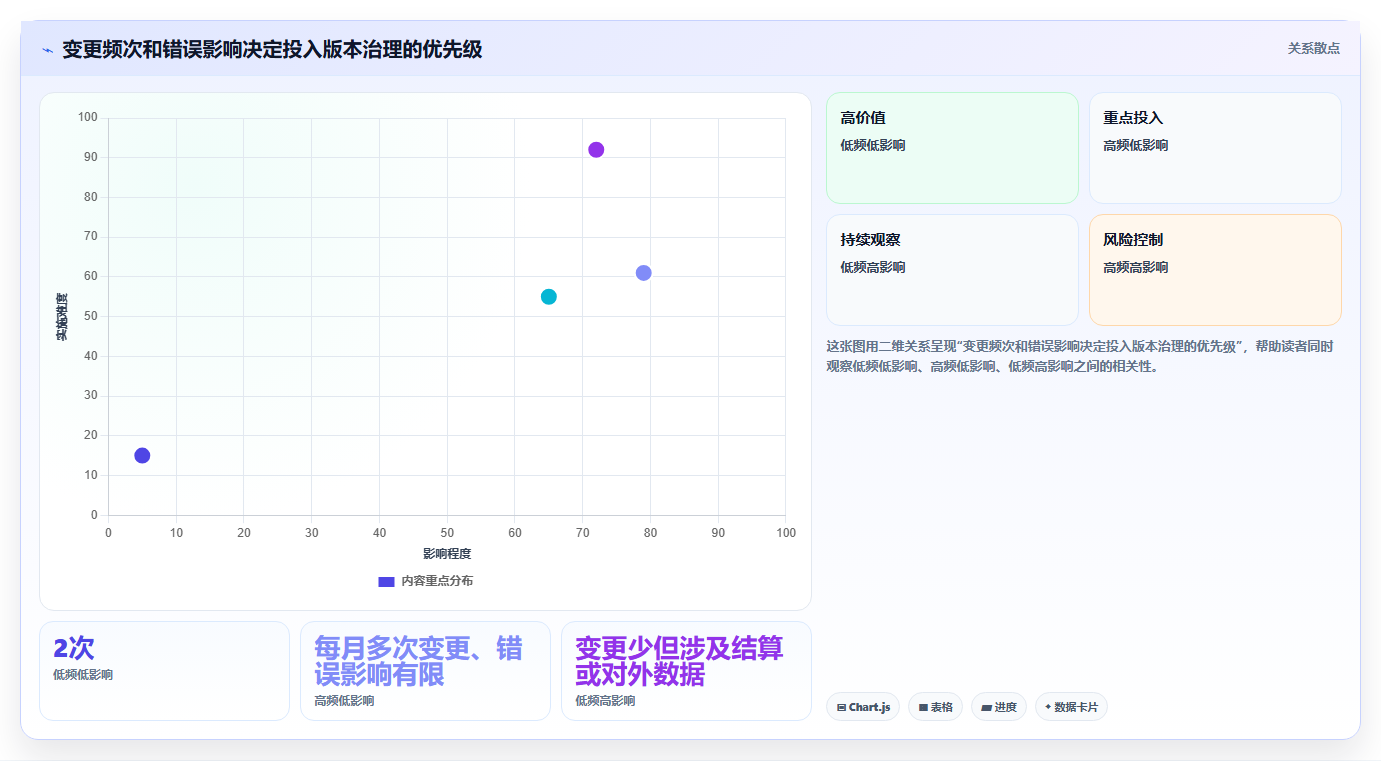
Task: Select the dark indigo point bottom left
Action: (142, 456)
